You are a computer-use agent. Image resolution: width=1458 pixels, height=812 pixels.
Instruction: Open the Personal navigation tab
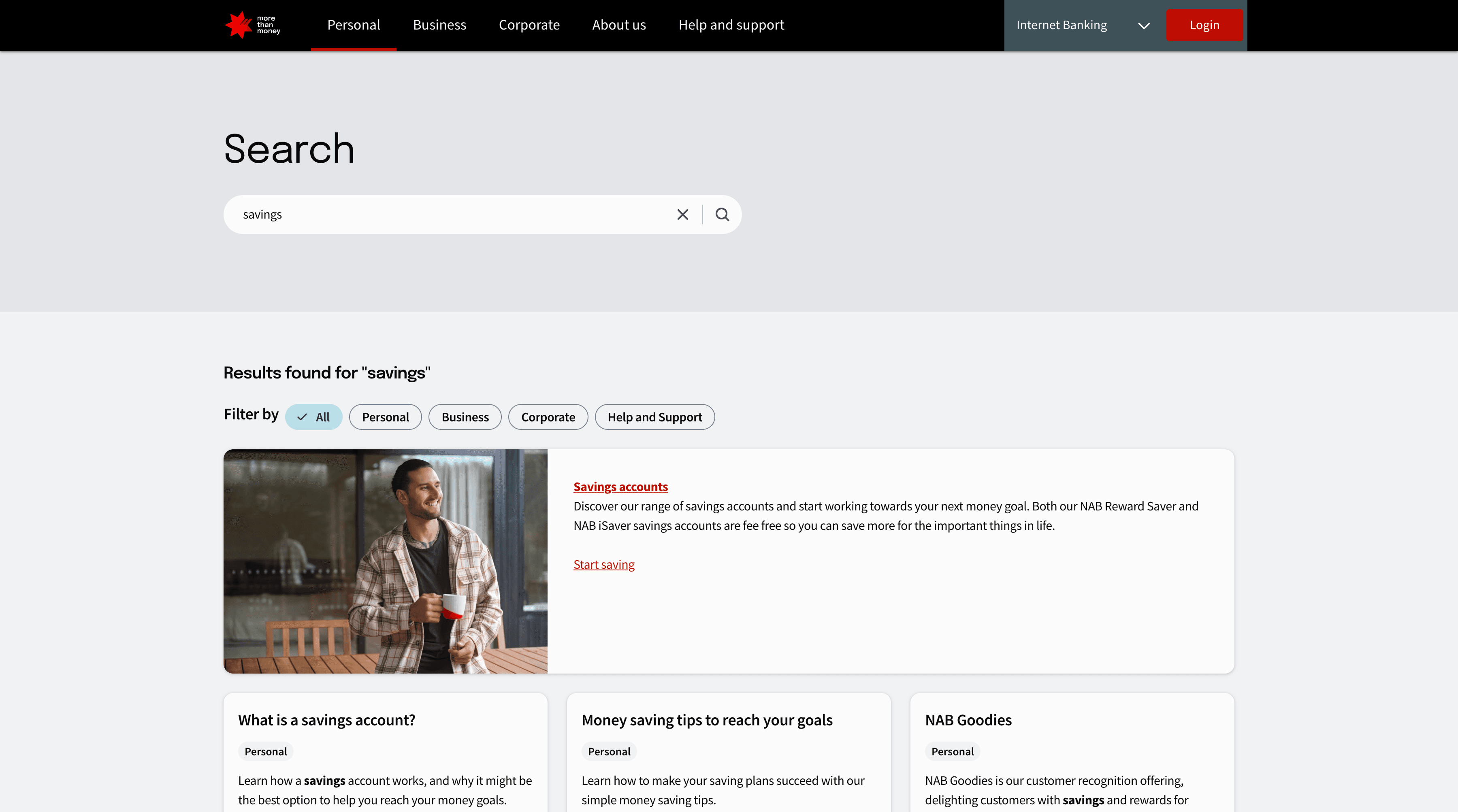(354, 25)
